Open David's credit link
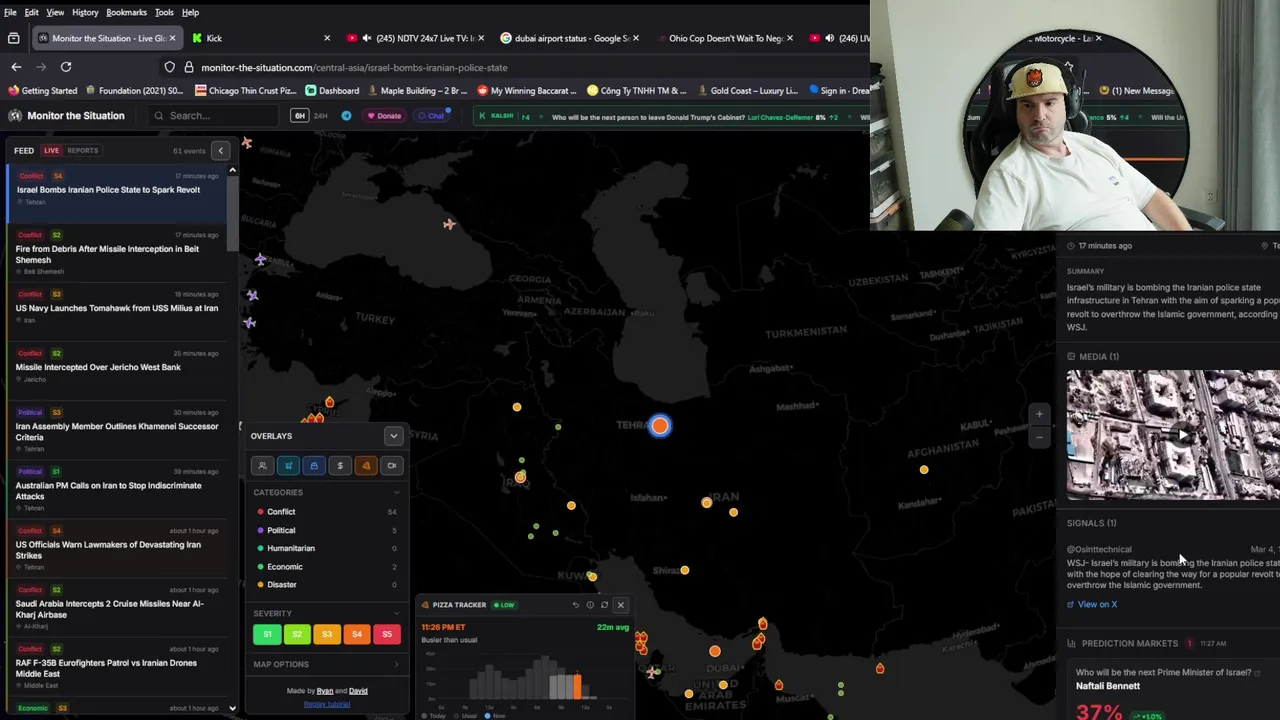Image resolution: width=1280 pixels, height=720 pixels. [358, 691]
